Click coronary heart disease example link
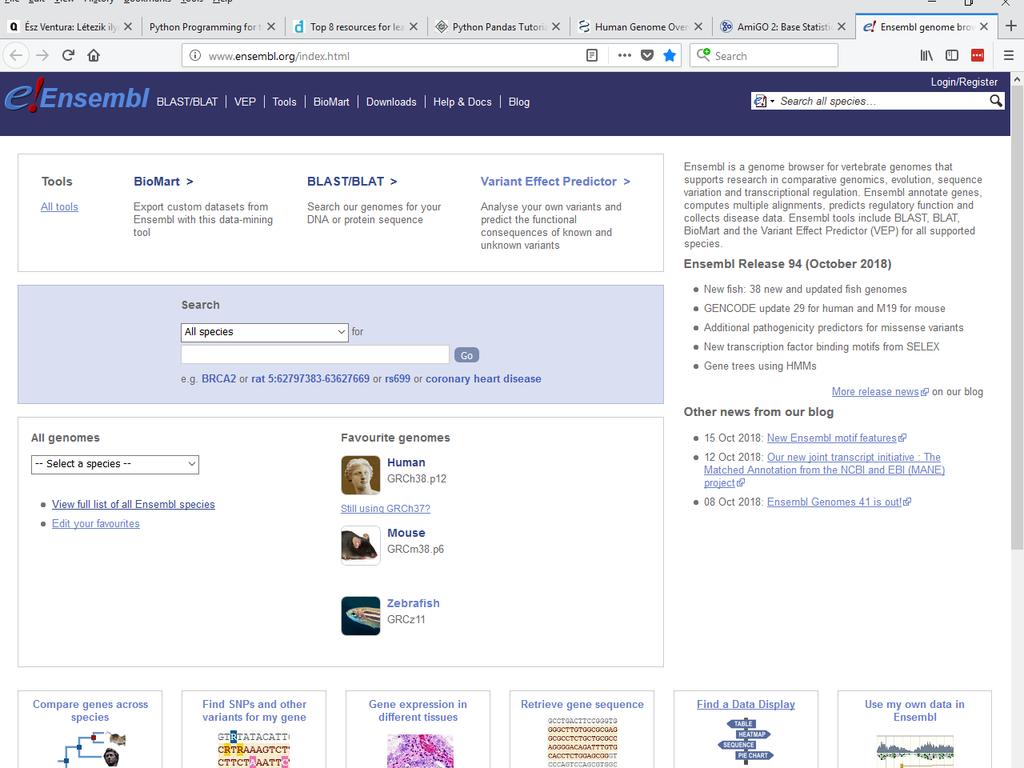Image resolution: width=1024 pixels, height=768 pixels. [483, 379]
